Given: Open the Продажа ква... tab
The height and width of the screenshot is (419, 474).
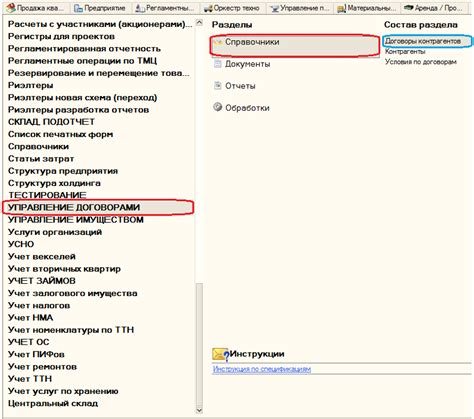Looking at the screenshot, I should click(36, 8).
